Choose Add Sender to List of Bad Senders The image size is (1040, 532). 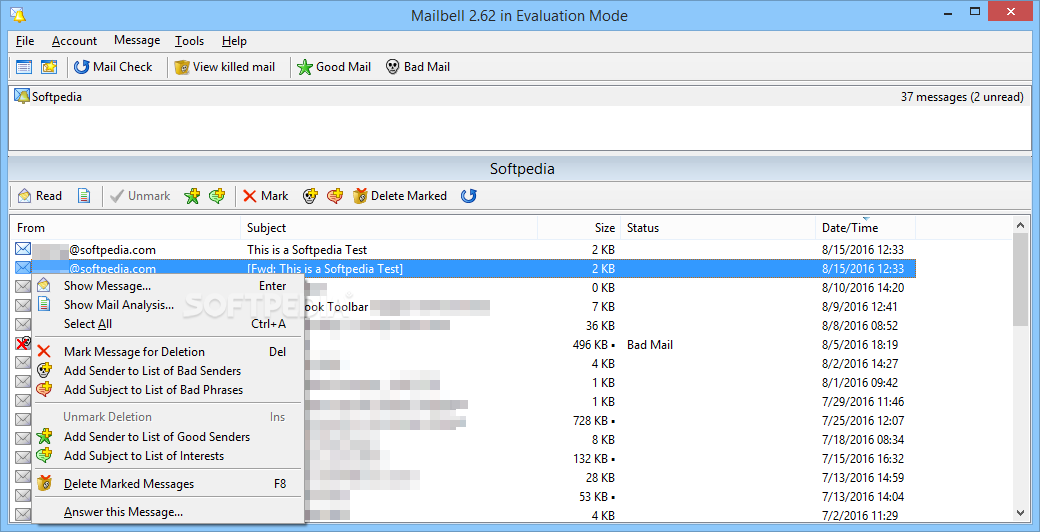click(x=168, y=371)
